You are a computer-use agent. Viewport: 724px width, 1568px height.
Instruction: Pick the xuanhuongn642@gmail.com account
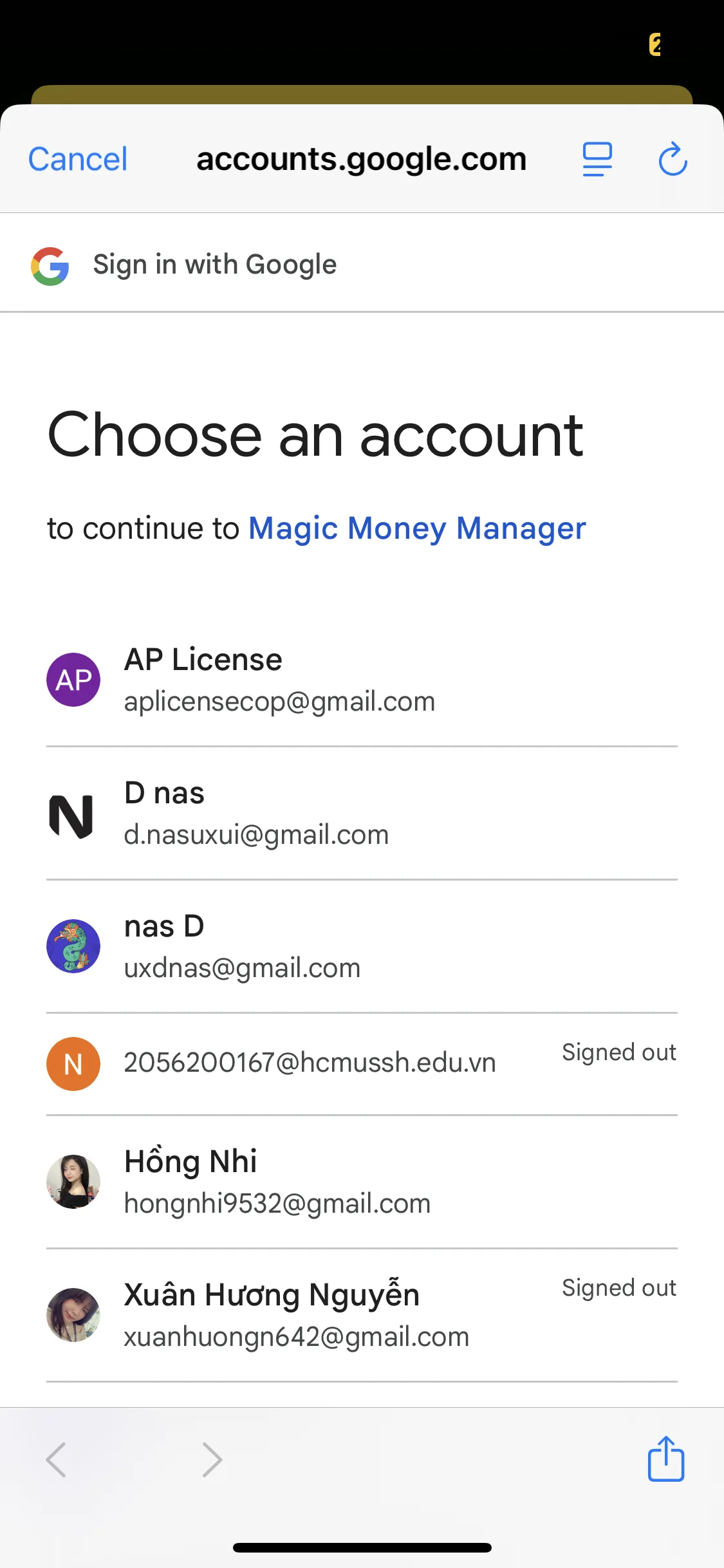296,1316
